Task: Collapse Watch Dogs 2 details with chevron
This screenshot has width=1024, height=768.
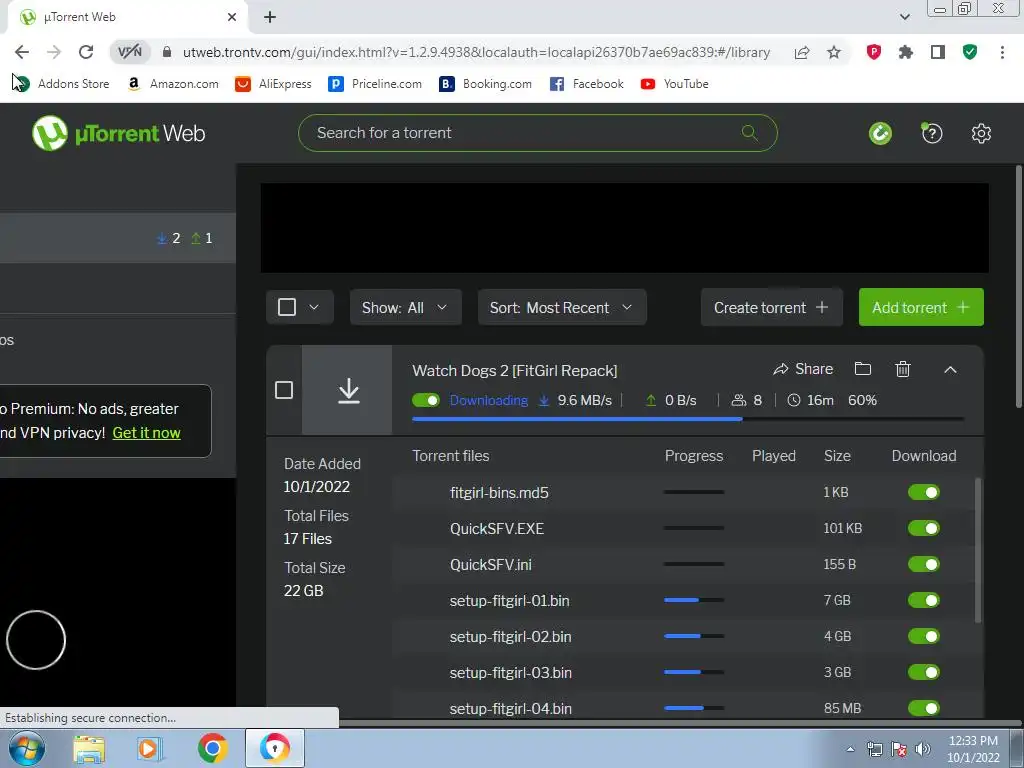Action: 950,370
